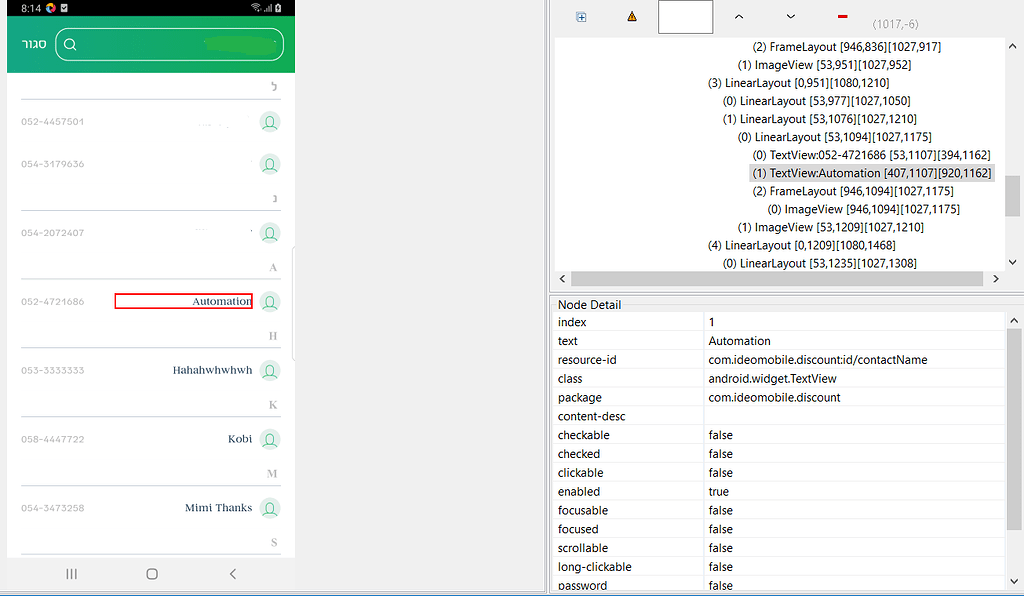Tap the search magnifier icon in the green bar
This screenshot has width=1024, height=596.
pos(69,44)
